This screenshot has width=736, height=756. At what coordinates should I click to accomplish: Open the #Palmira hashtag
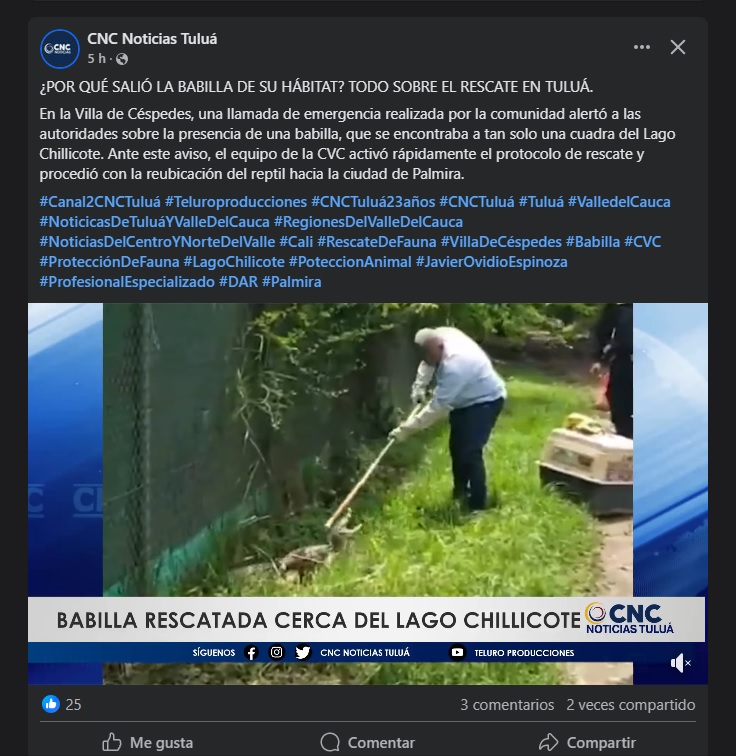[292, 282]
